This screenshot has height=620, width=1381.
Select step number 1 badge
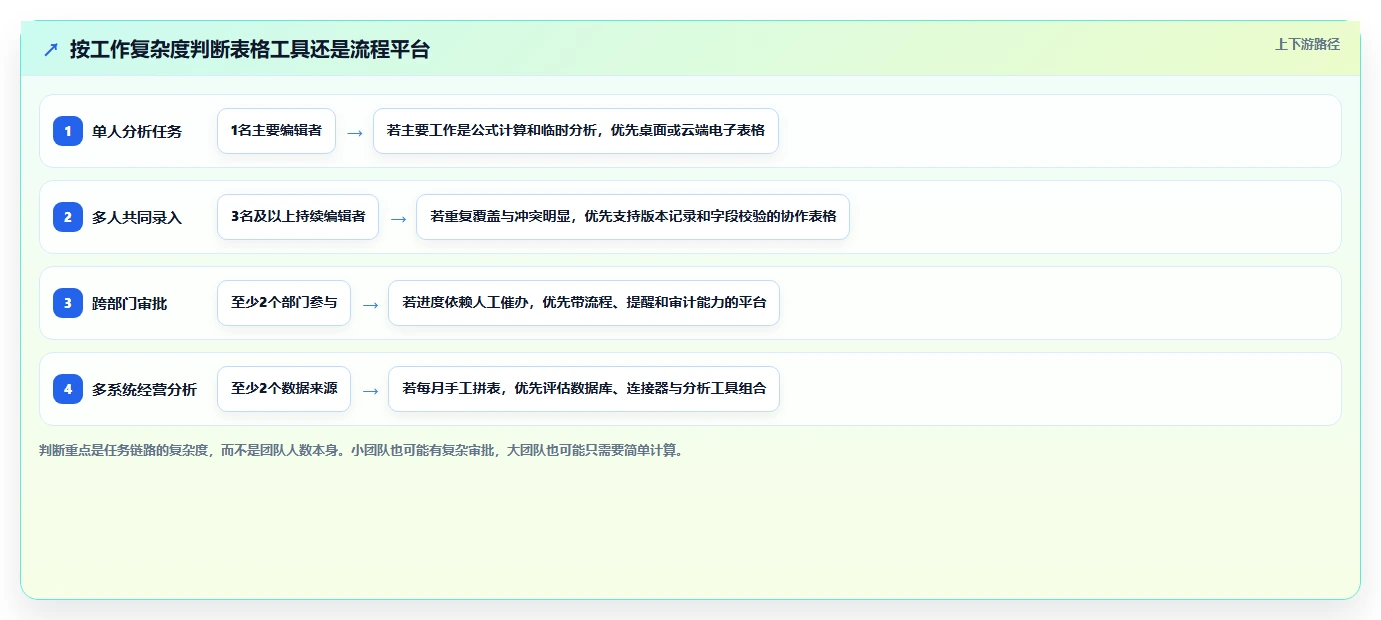pos(68,131)
